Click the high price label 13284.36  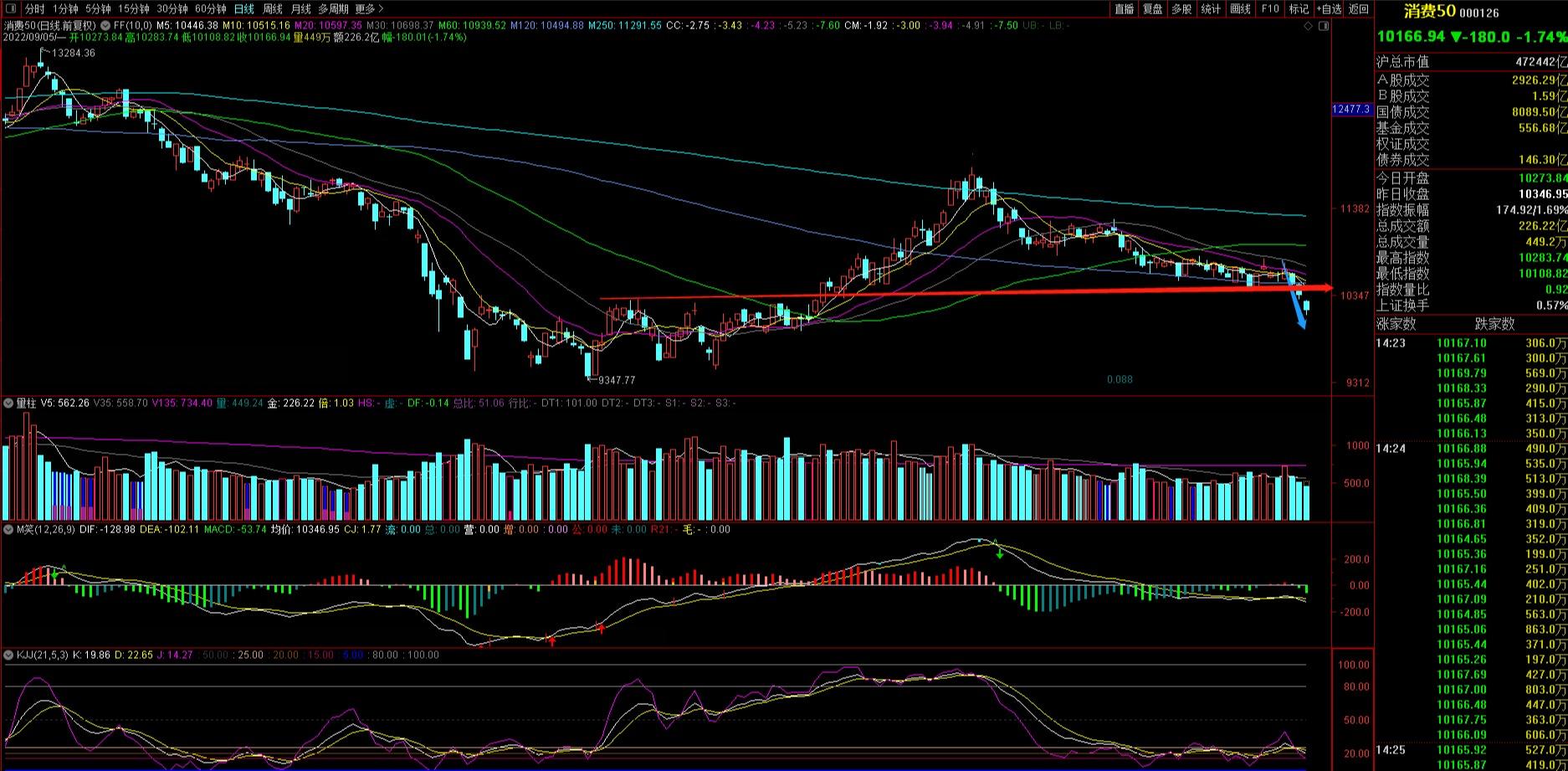(74, 54)
